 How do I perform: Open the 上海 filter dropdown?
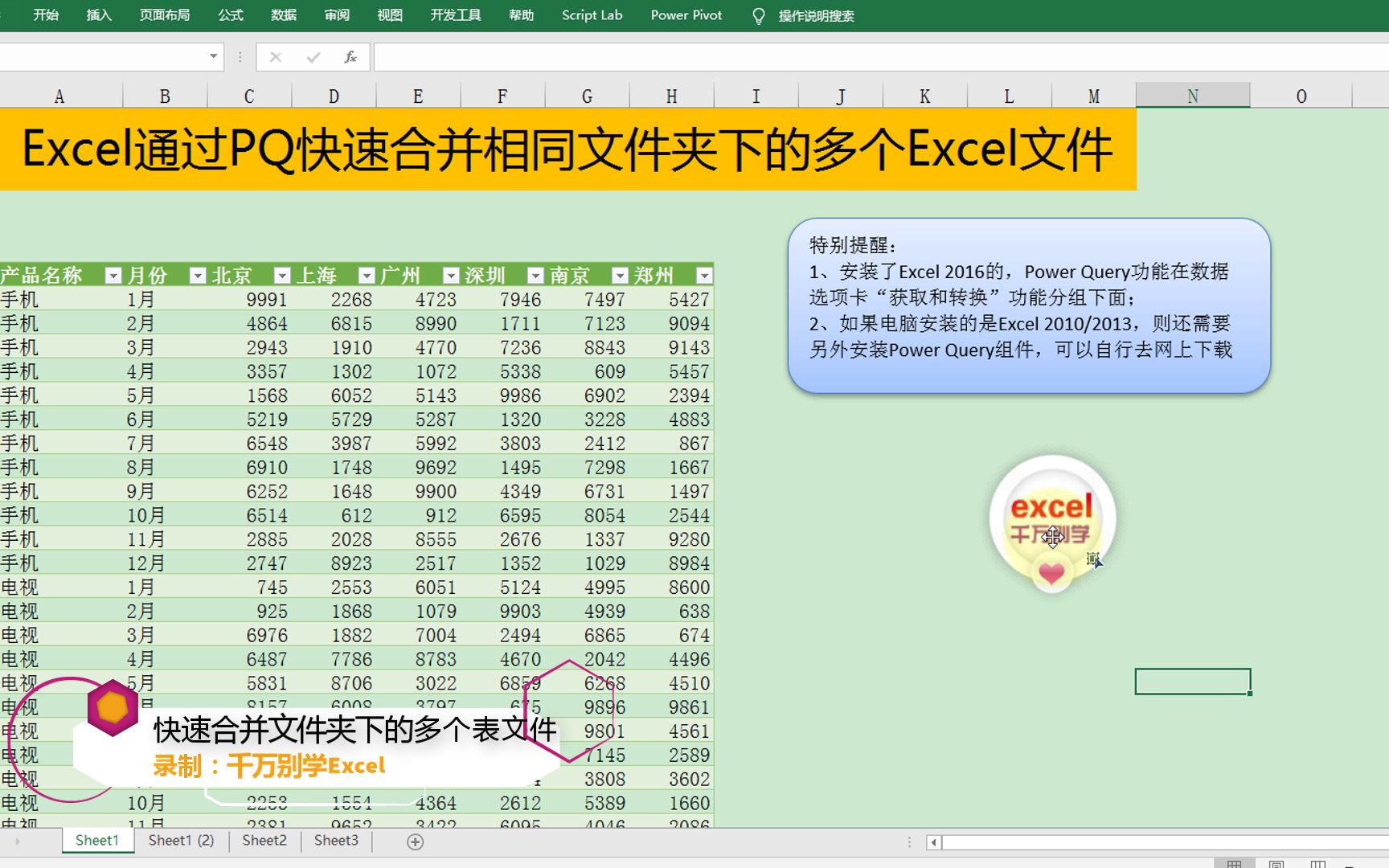point(367,276)
